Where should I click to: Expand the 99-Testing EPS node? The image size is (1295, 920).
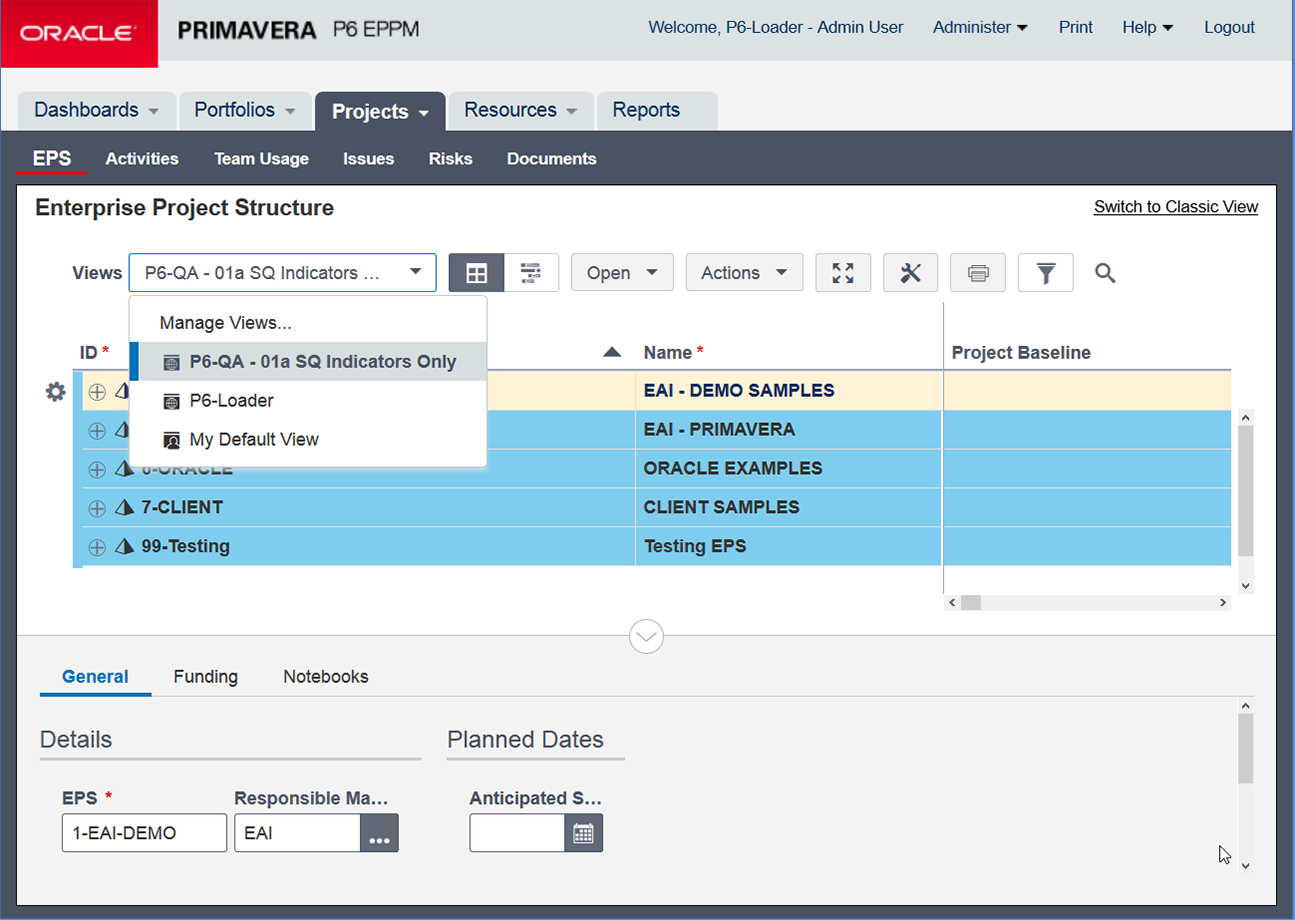[x=97, y=547]
